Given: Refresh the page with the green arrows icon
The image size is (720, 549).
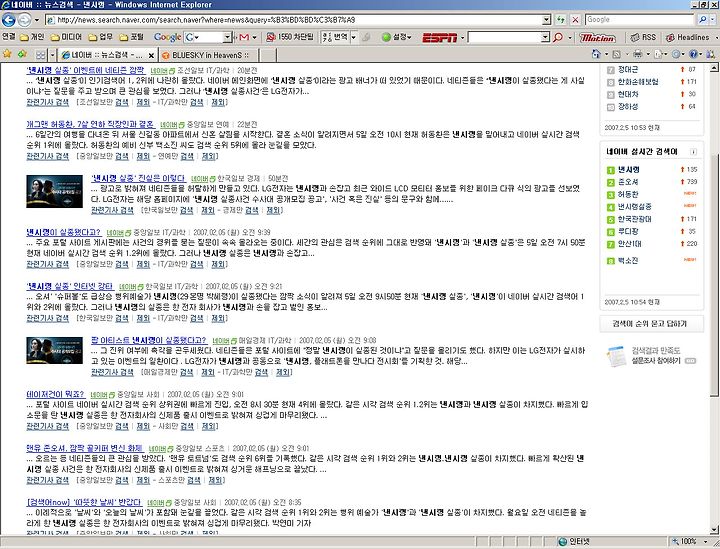Looking at the screenshot, I should coord(561,20).
